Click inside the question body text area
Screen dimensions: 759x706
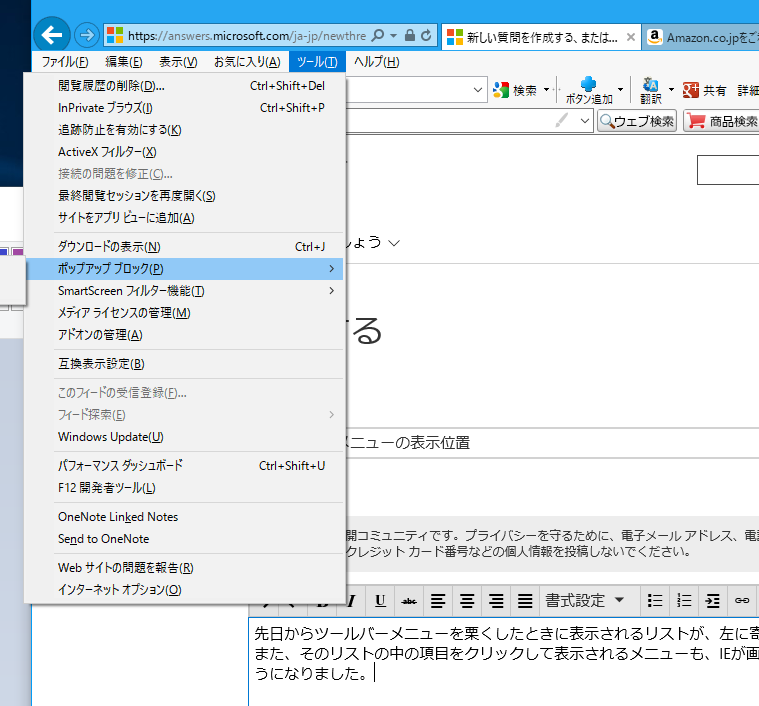coord(503,661)
